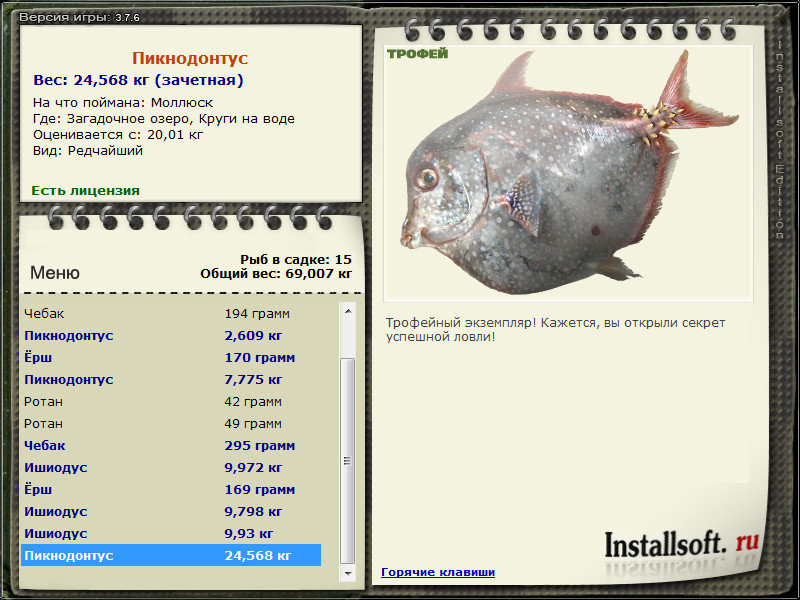Select Ишиодус 9,798 кг row

coord(171,511)
